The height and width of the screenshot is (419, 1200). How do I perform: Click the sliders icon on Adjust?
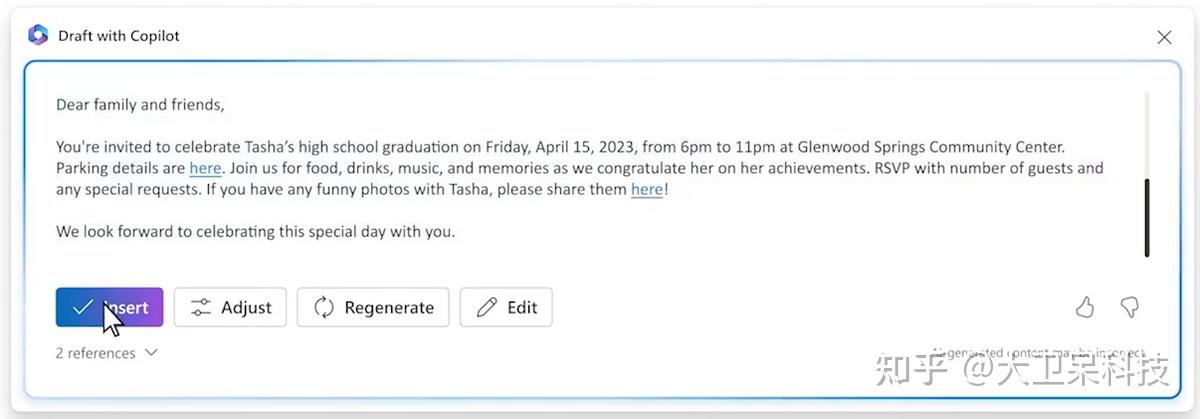click(x=201, y=307)
